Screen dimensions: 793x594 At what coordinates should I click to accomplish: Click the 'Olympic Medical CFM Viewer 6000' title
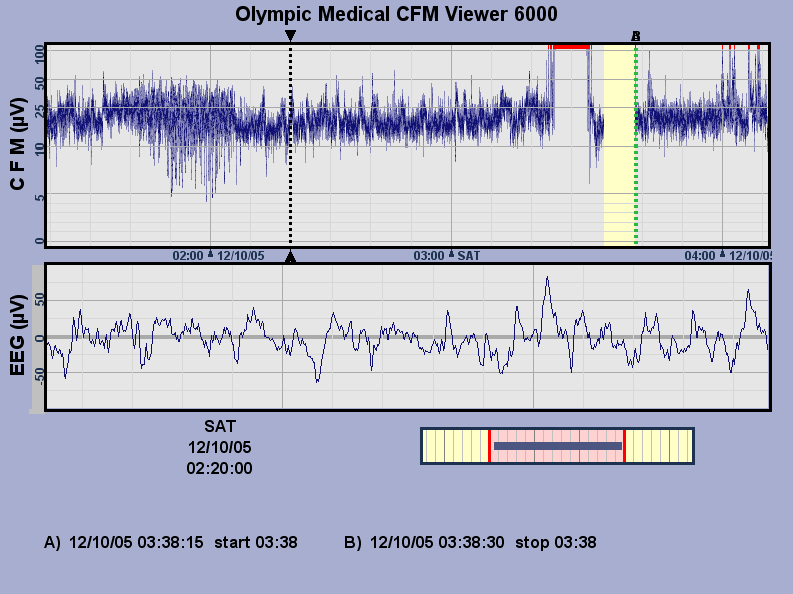(396, 14)
